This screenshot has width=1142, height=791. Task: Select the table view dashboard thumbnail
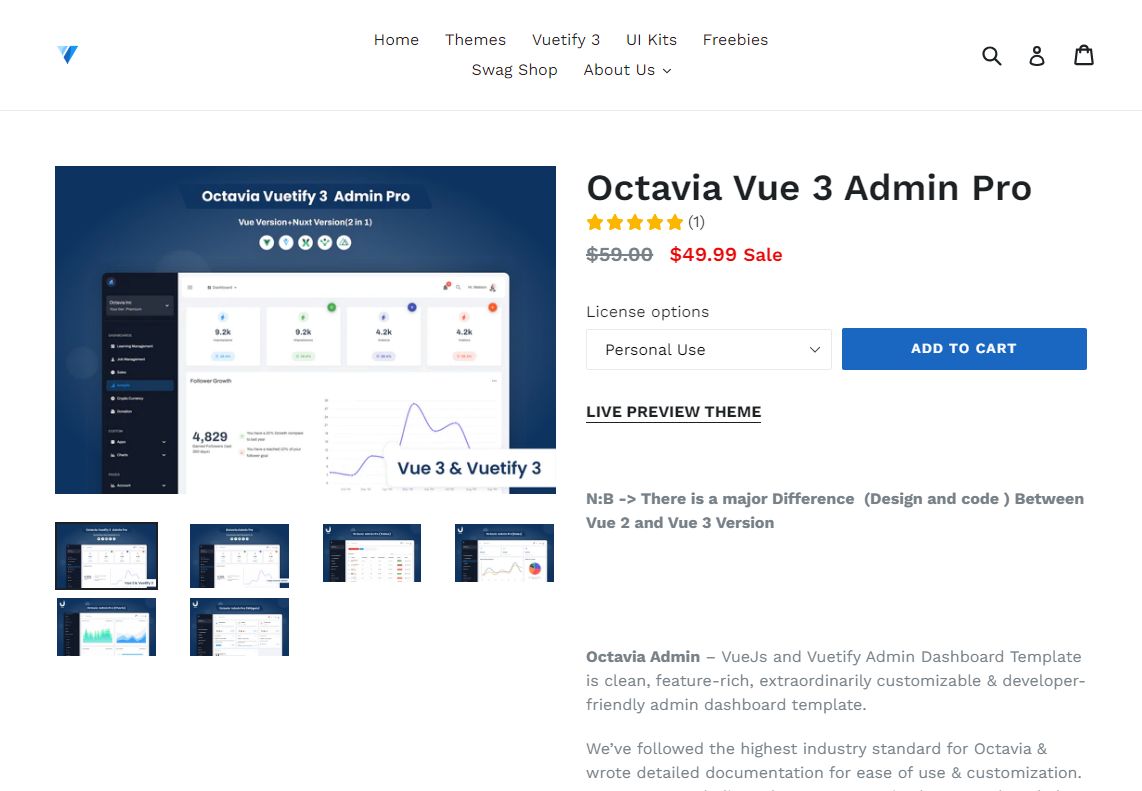tap(371, 553)
